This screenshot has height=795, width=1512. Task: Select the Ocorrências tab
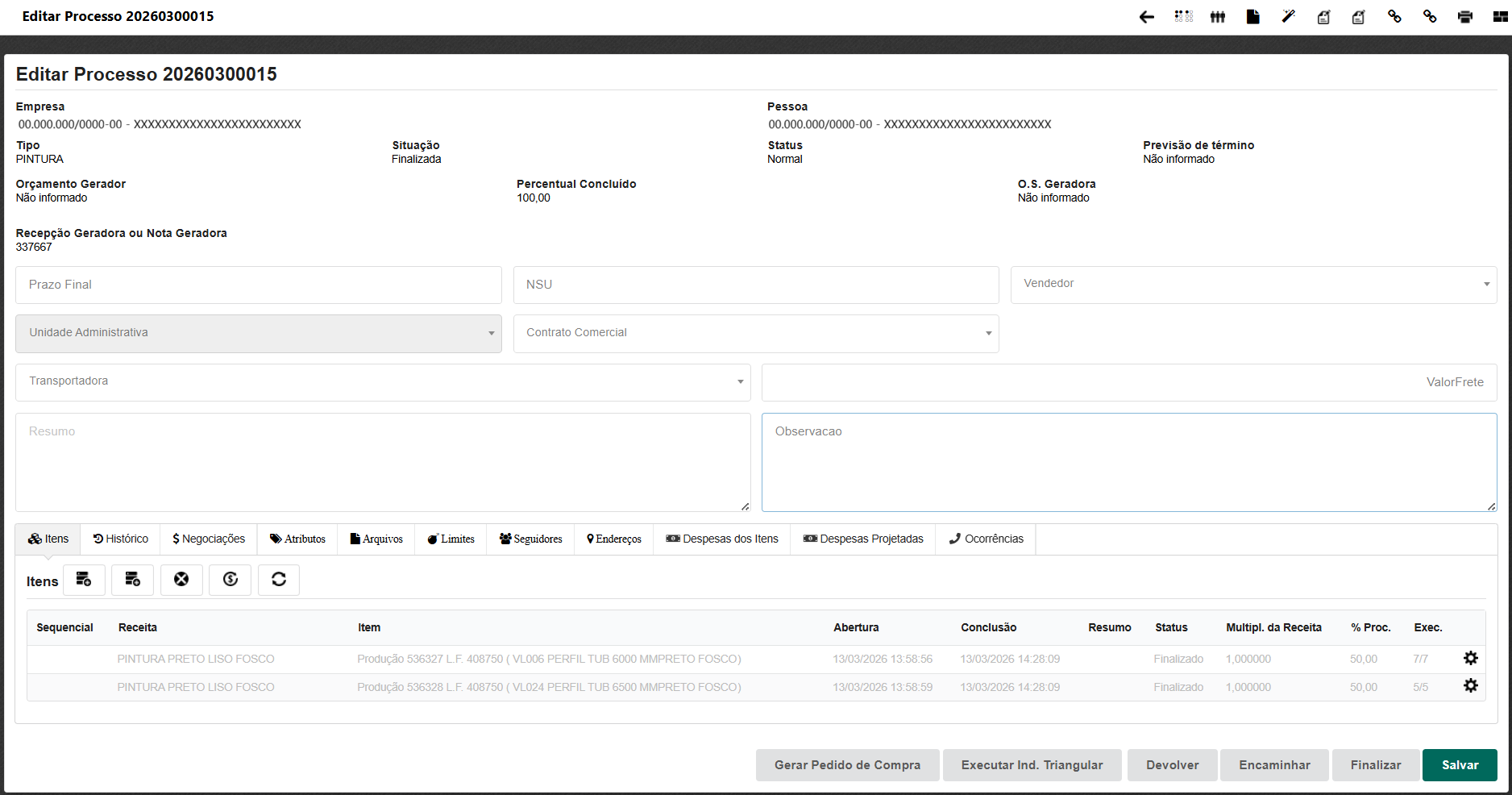click(x=986, y=539)
